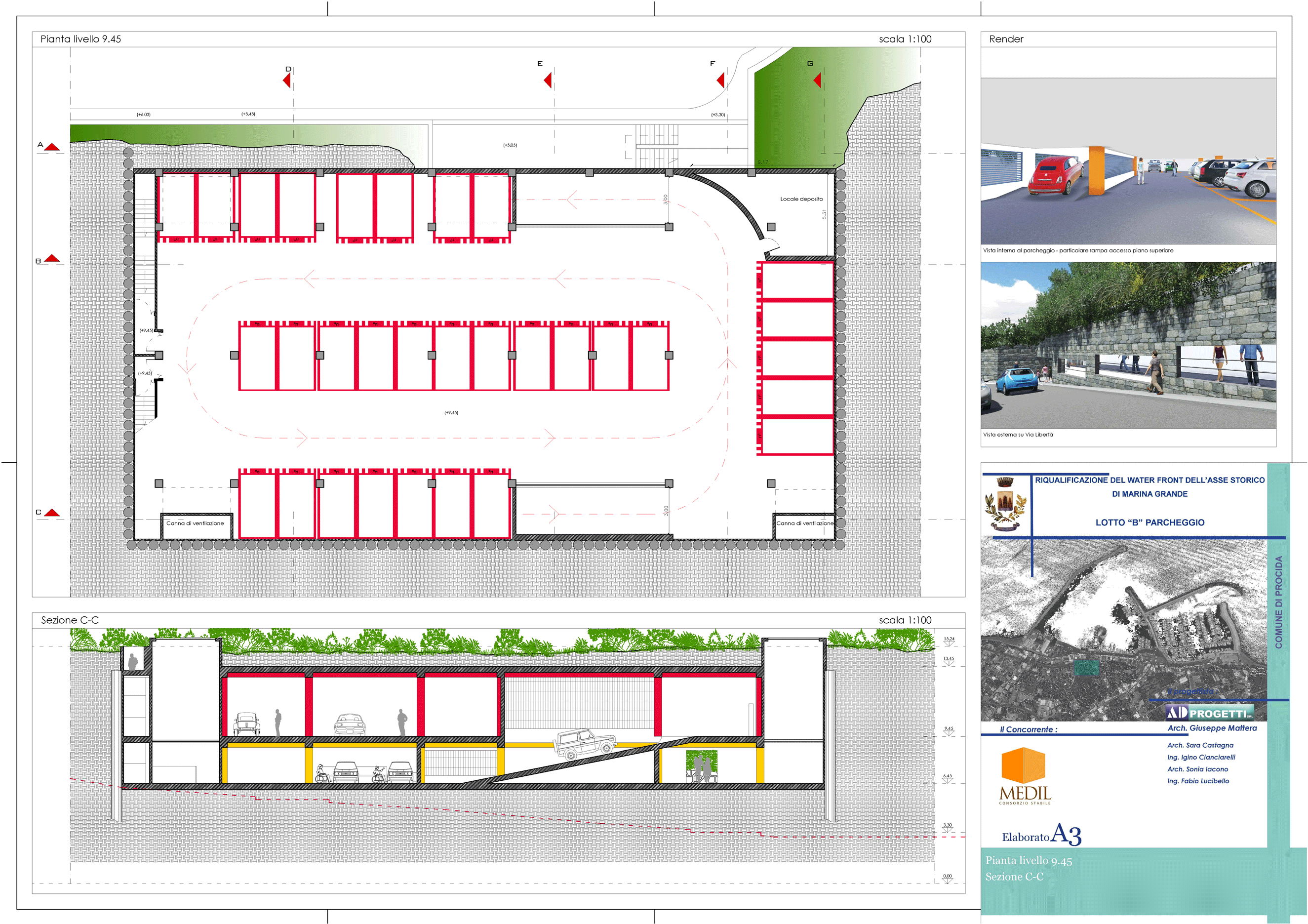Viewport: 1308px width, 924px height.
Task: Click the red Fiat 500 in the interior render
Action: (1056, 175)
